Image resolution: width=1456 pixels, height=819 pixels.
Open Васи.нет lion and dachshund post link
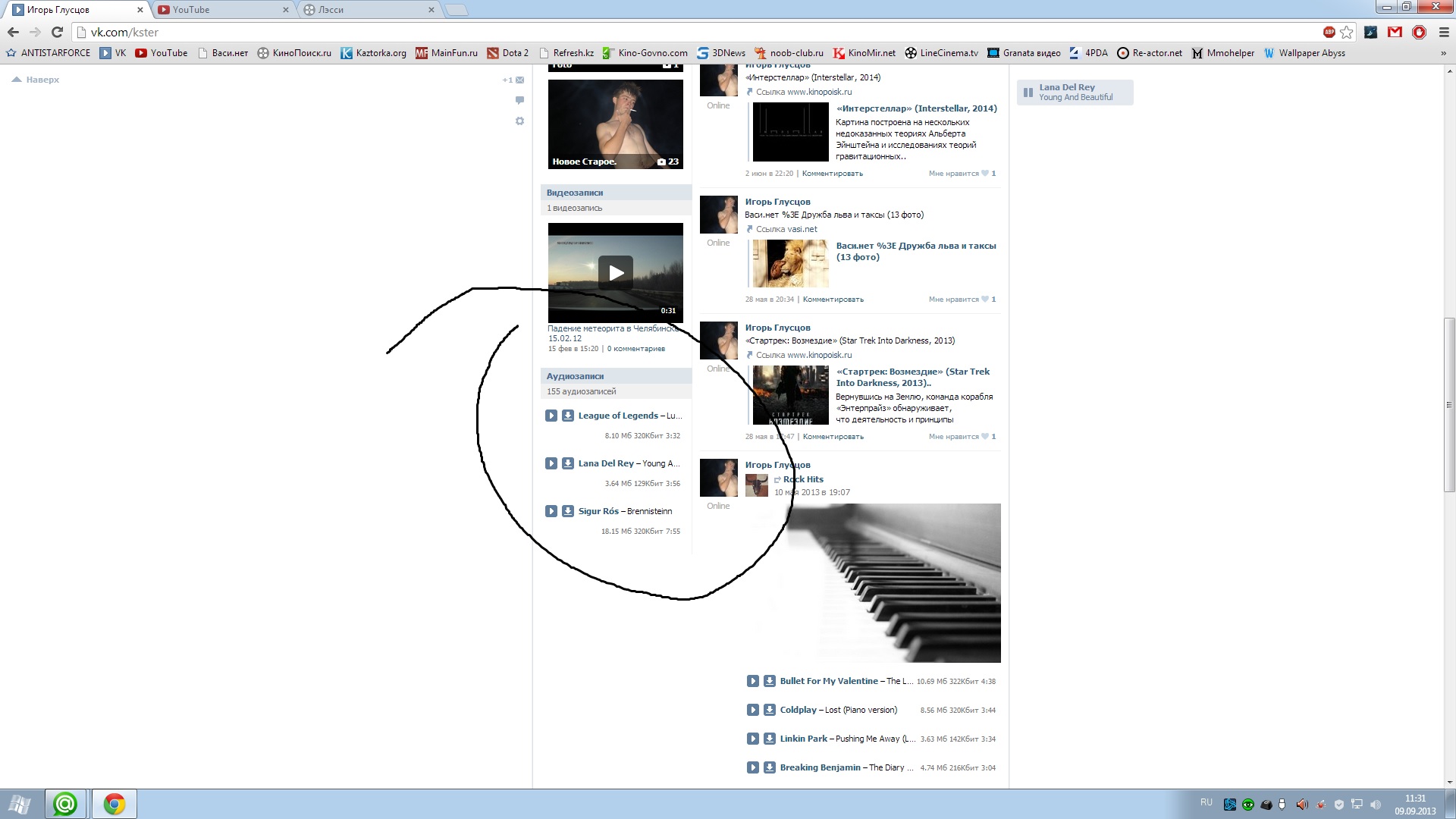[916, 251]
